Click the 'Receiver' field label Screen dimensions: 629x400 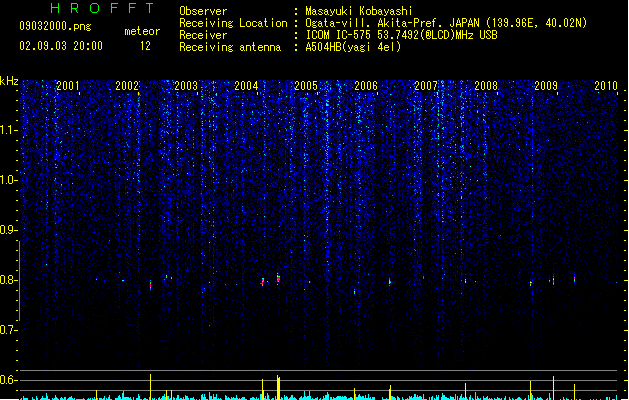click(203, 35)
